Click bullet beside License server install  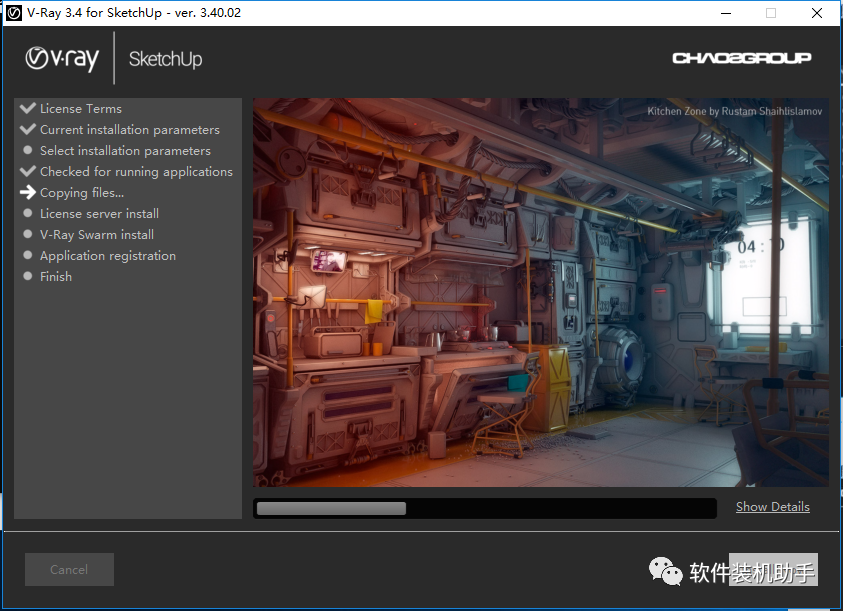tap(28, 213)
